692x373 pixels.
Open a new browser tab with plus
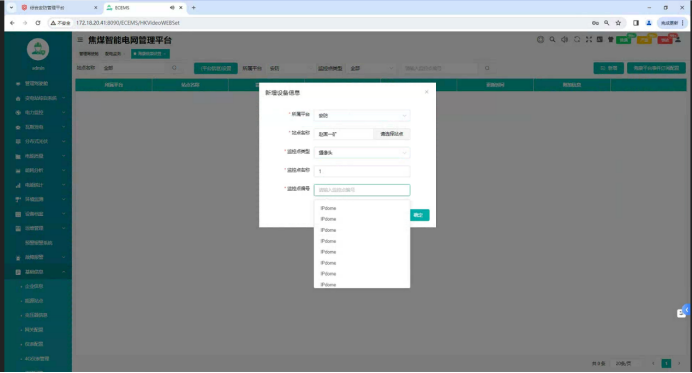[x=193, y=8]
